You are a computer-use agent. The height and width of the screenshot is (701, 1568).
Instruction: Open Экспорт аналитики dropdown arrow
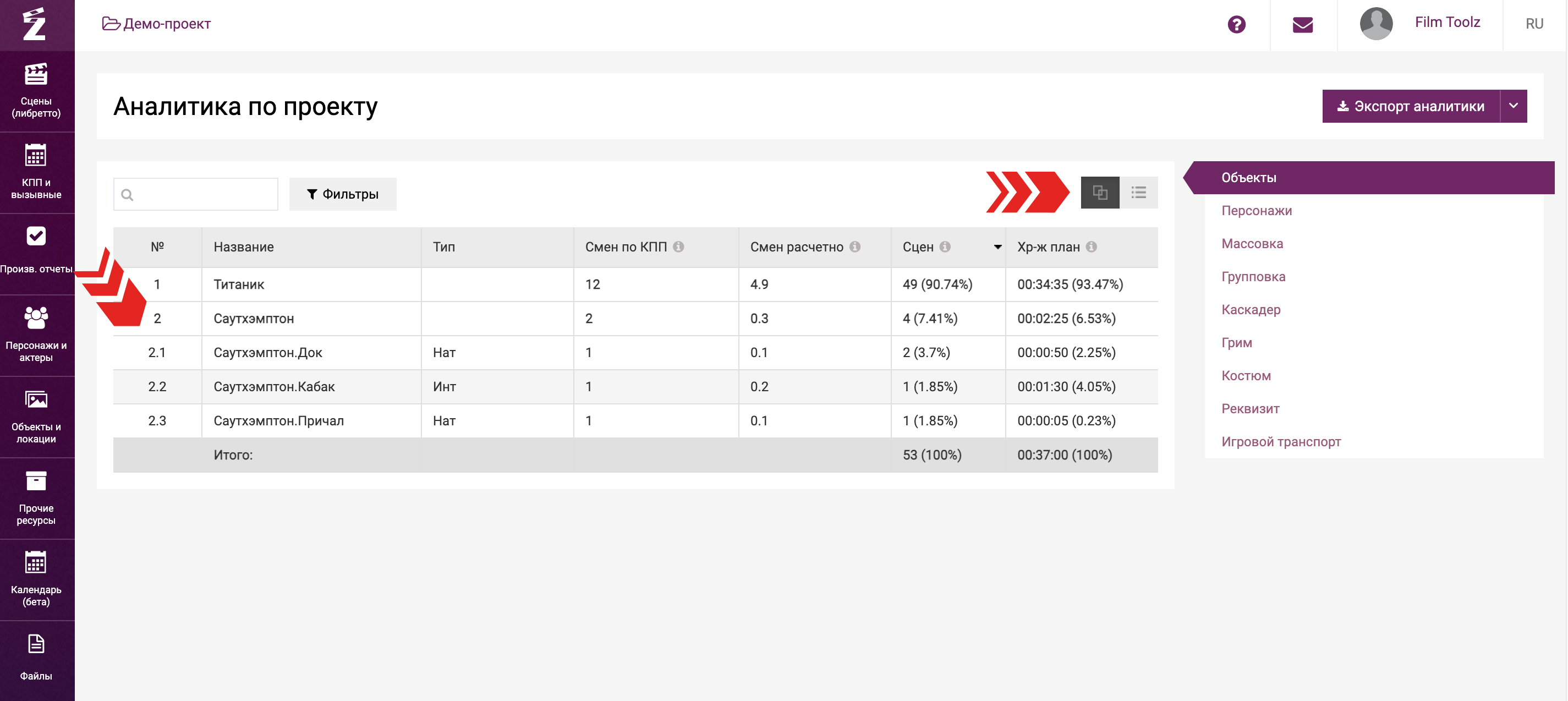(x=1514, y=106)
